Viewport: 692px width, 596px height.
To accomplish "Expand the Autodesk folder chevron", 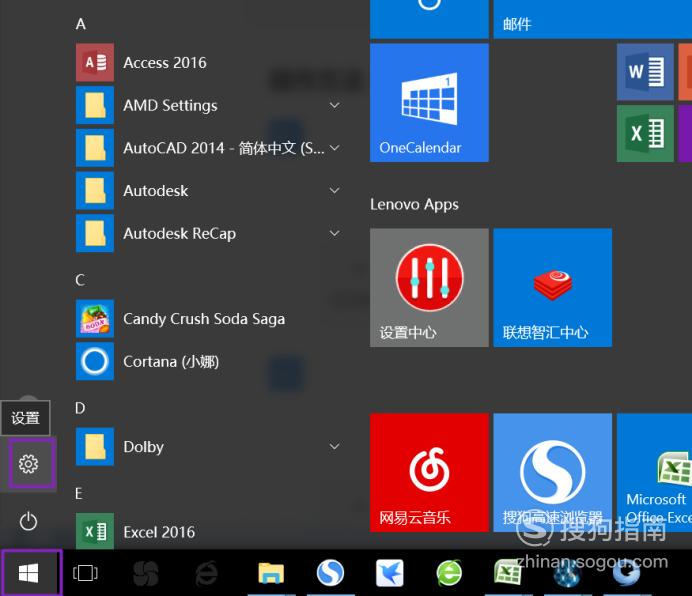I will 335,190.
